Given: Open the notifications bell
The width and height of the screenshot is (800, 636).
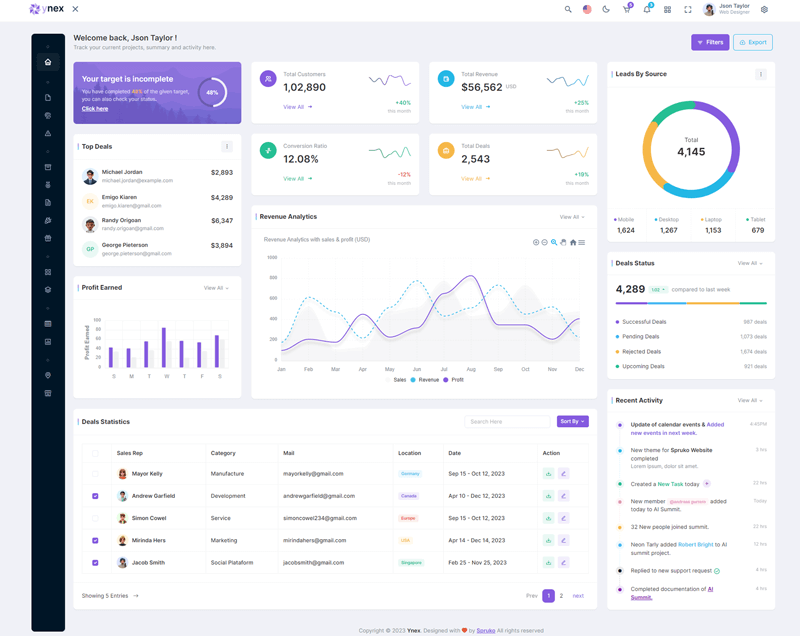Looking at the screenshot, I should (647, 10).
